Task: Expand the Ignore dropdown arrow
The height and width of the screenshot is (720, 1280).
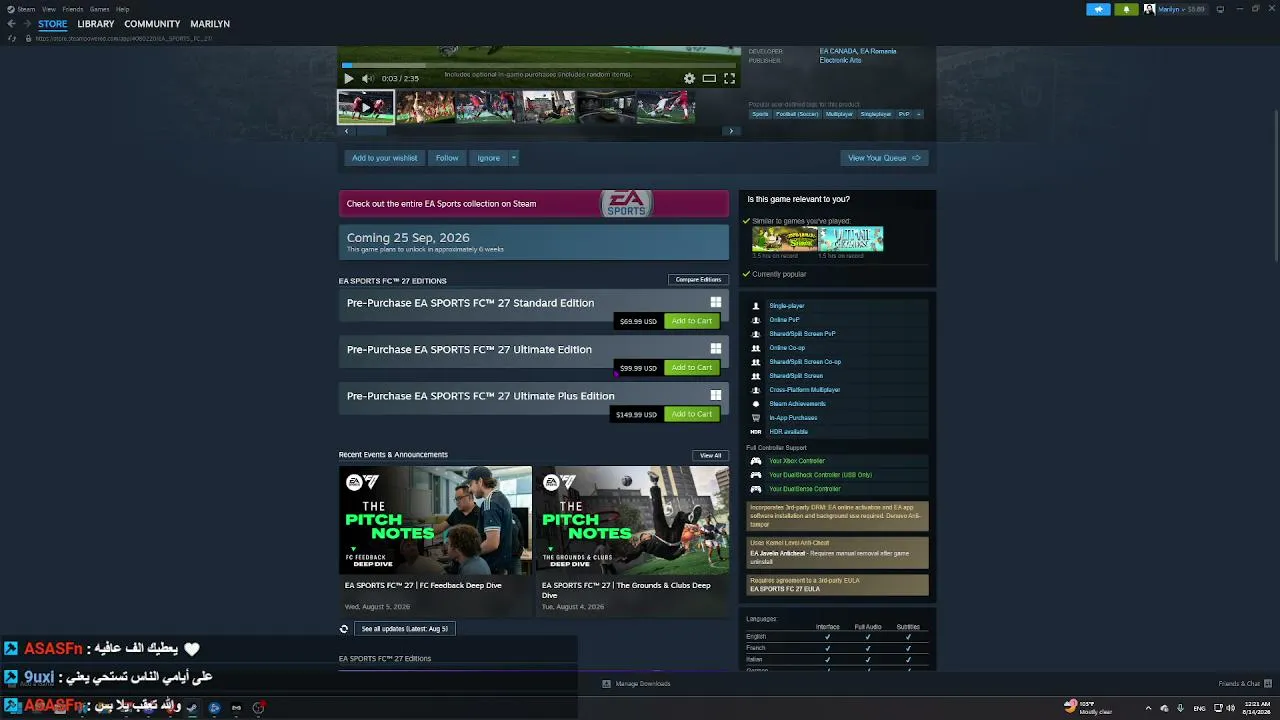Action: click(514, 158)
